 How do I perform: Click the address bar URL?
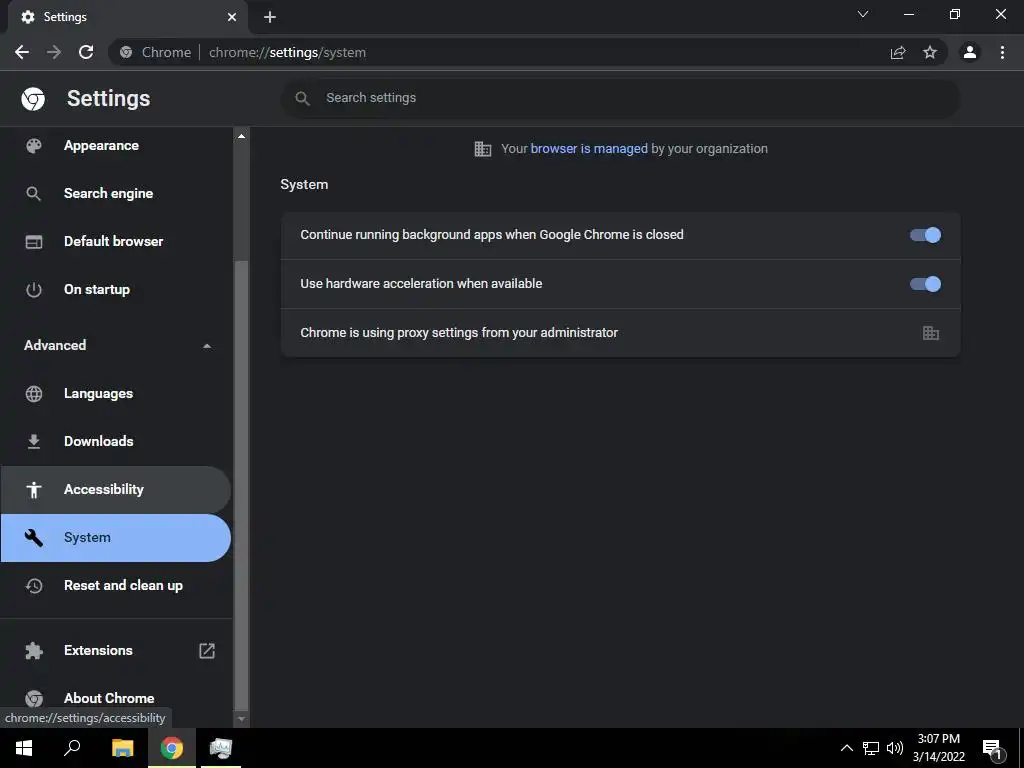(x=287, y=52)
